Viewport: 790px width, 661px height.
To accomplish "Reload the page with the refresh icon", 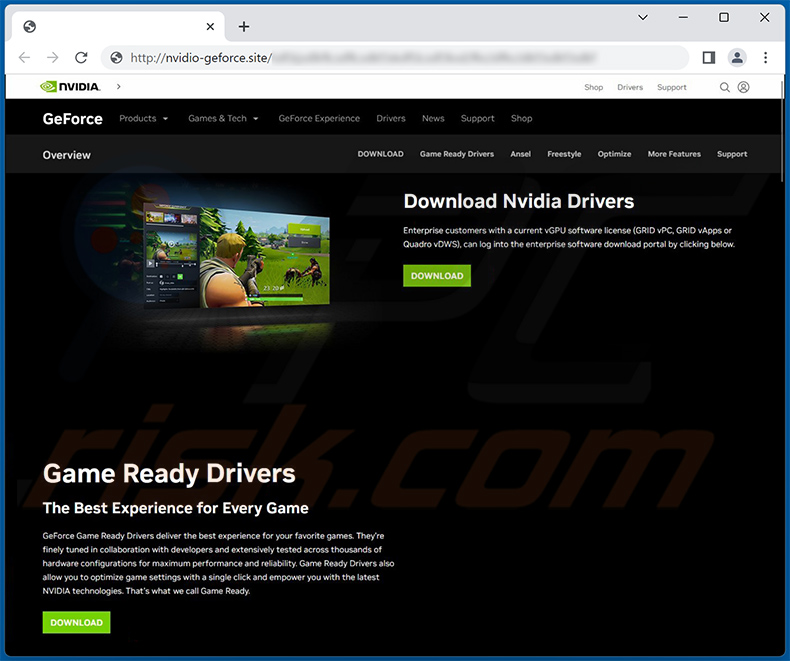I will click(81, 57).
